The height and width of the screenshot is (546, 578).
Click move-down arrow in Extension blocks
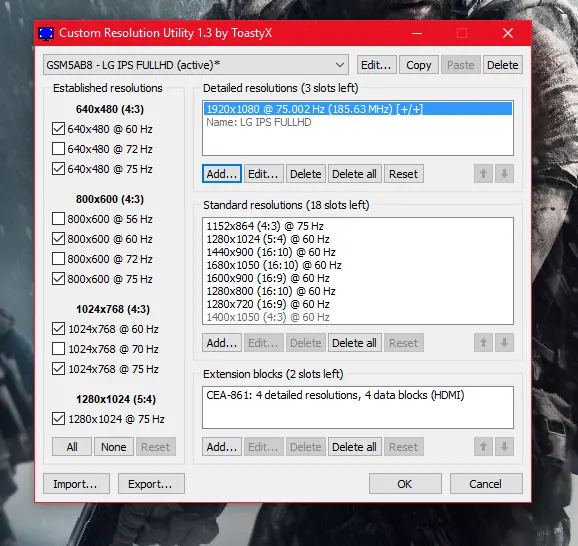(x=504, y=447)
